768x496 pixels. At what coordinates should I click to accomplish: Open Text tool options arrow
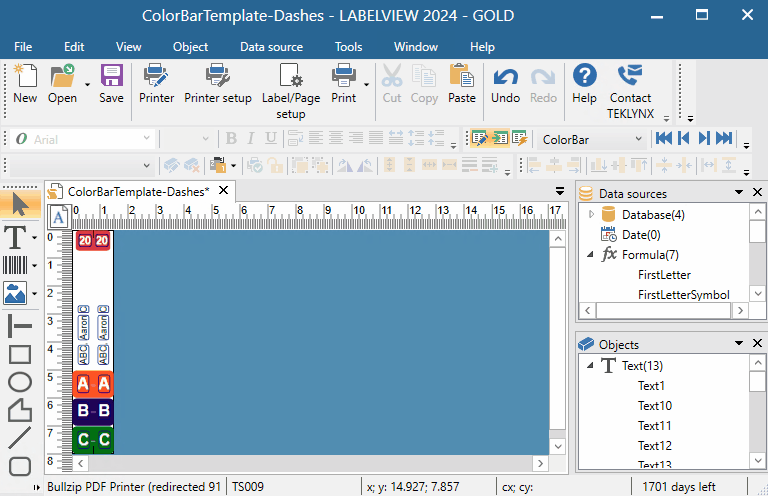pos(34,238)
